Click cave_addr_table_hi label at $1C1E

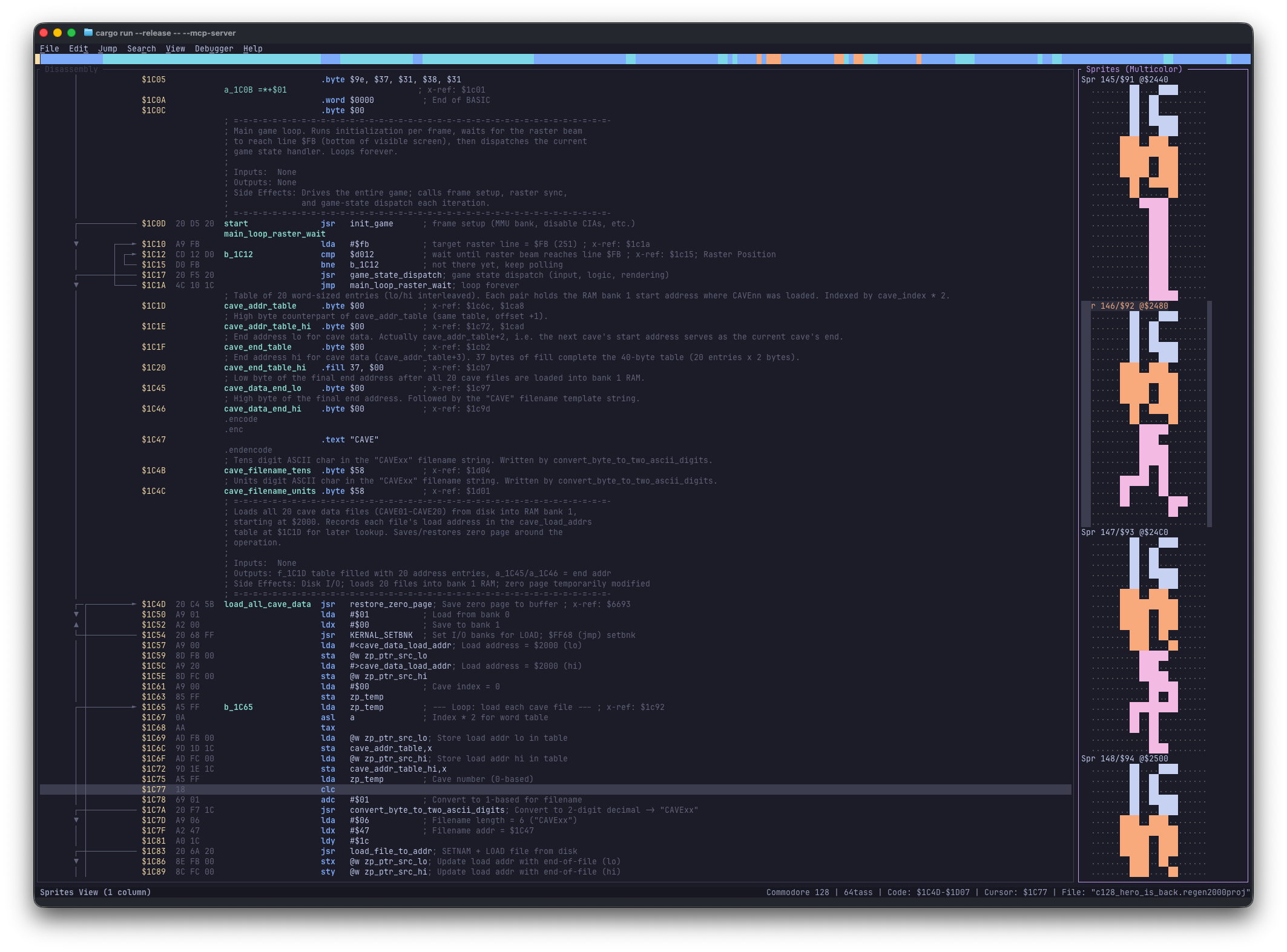click(x=267, y=326)
